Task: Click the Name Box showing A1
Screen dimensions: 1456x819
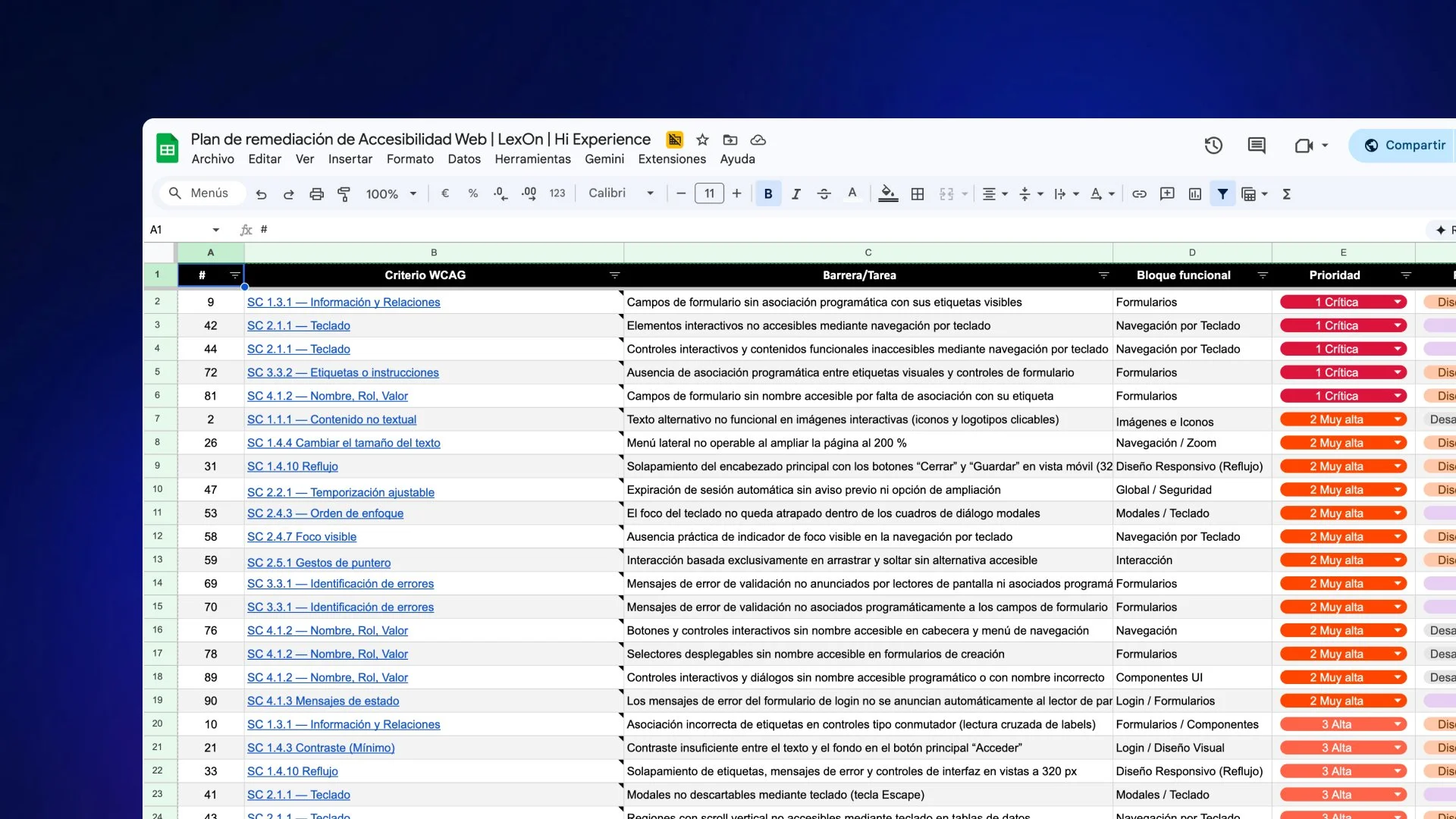Action: [x=185, y=230]
